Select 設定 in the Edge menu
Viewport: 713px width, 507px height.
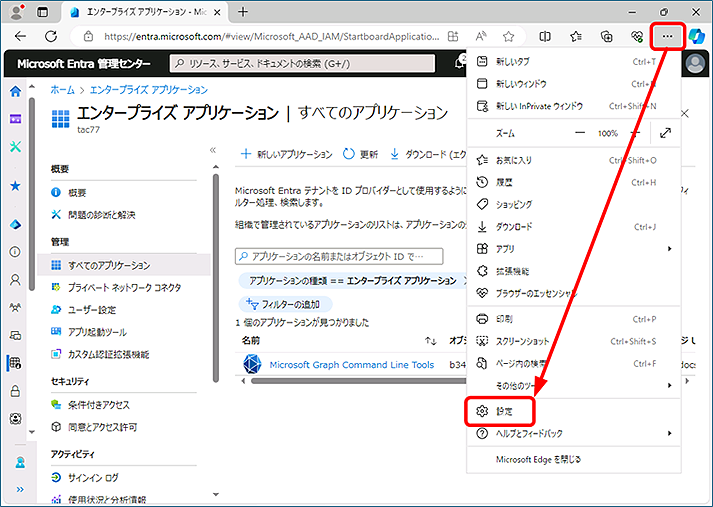click(x=499, y=411)
